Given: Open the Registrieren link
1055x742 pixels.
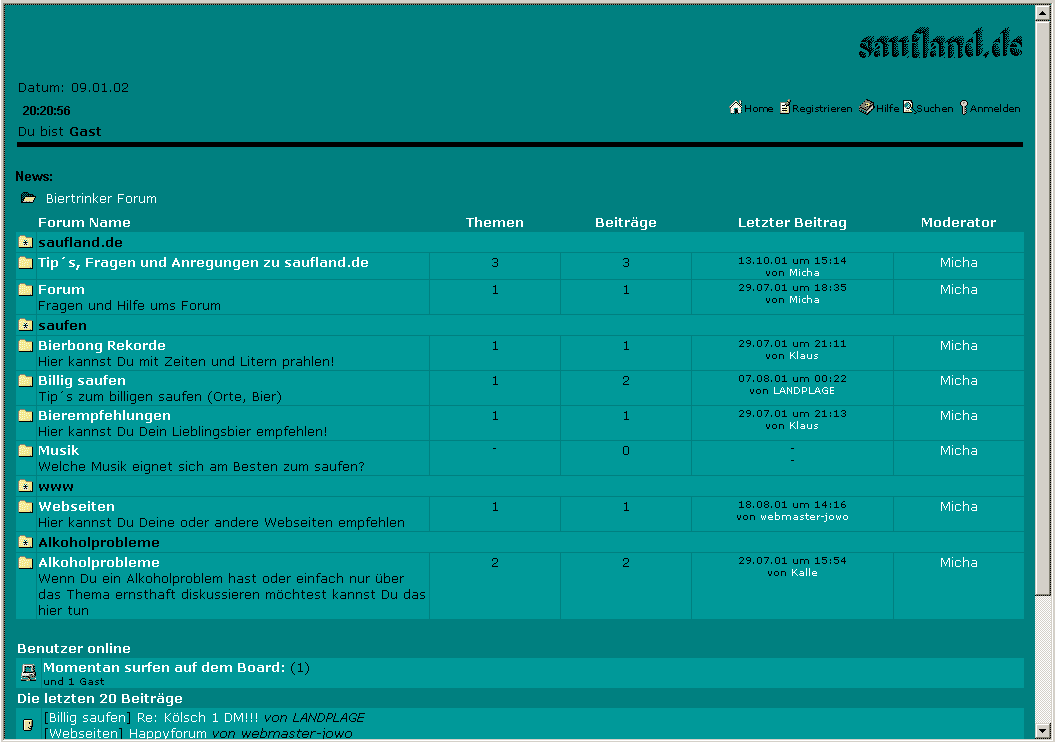Looking at the screenshot, I should click(822, 108).
